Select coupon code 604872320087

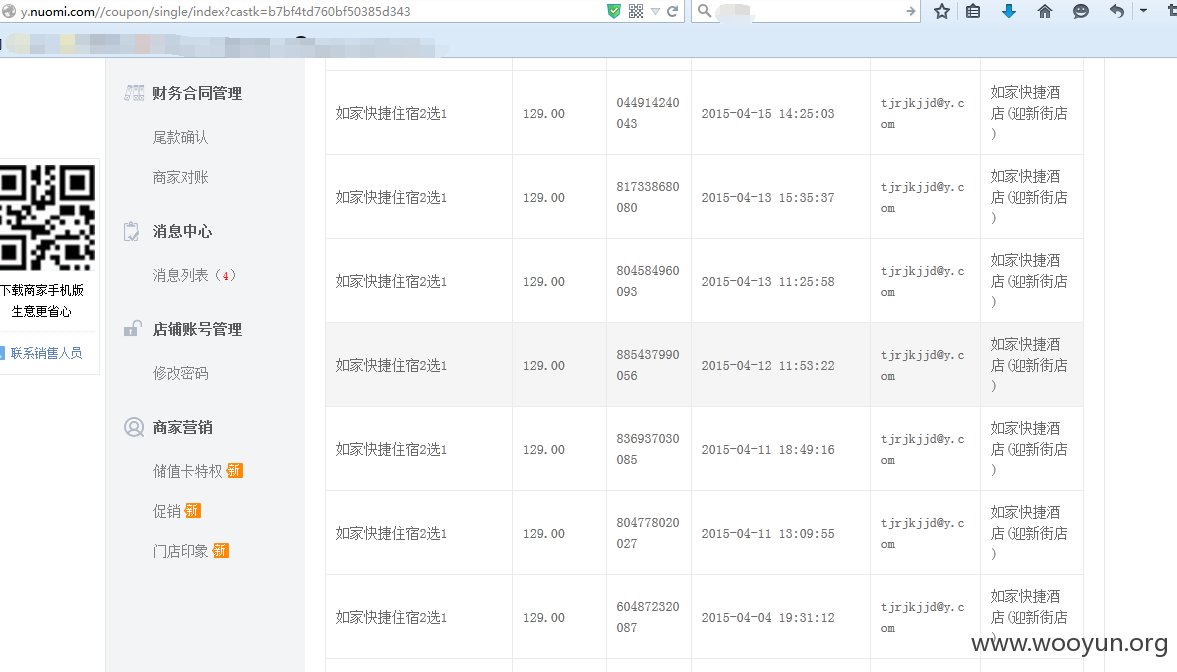(648, 617)
